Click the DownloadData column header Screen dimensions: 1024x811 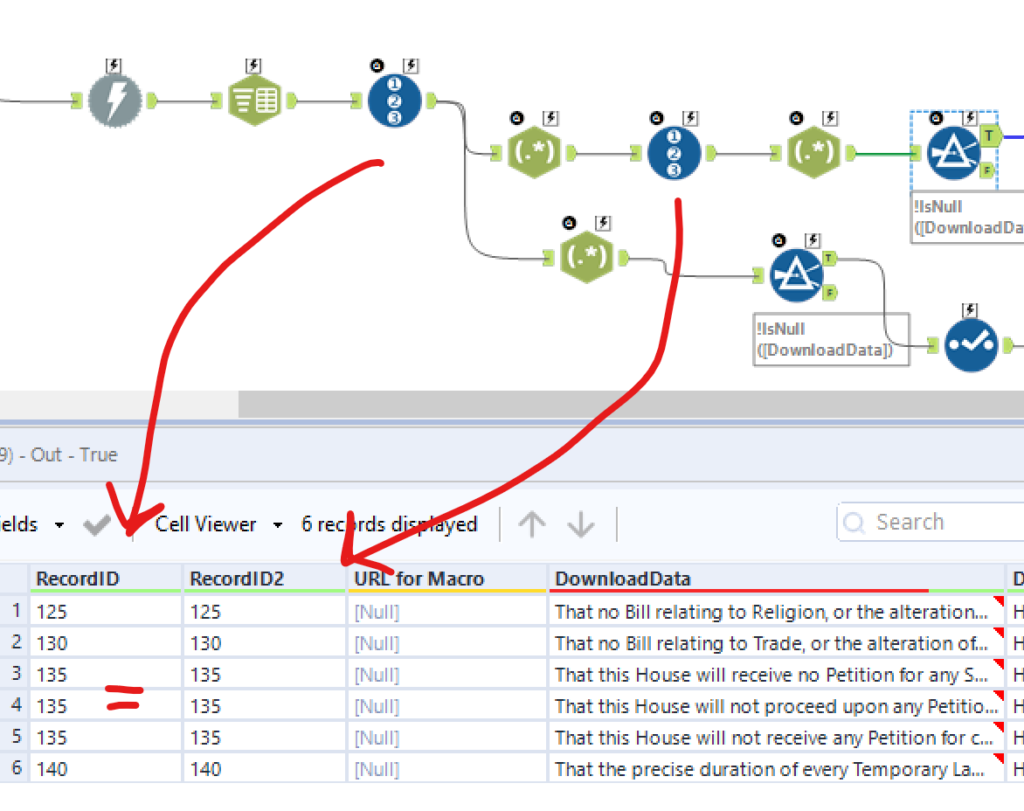click(776, 579)
